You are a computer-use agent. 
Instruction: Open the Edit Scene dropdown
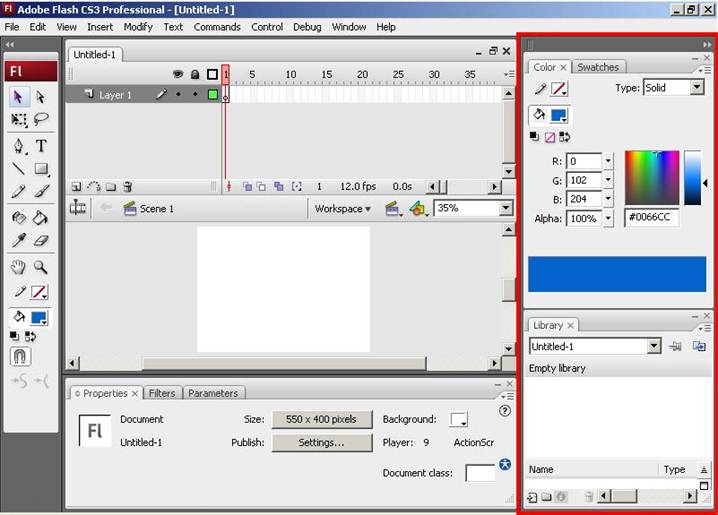[392, 209]
